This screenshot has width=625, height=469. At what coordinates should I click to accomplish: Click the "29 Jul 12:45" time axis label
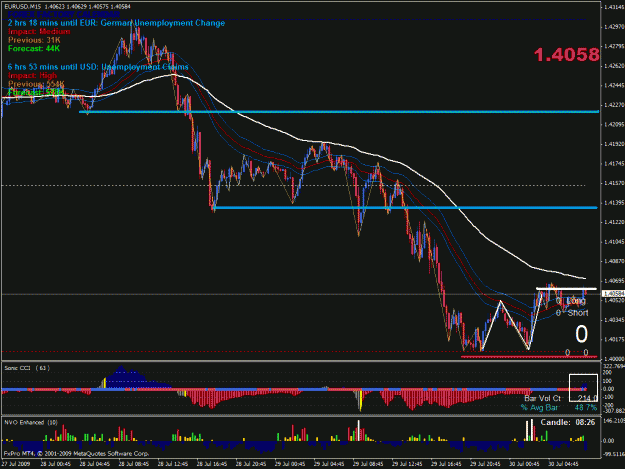pos(407,464)
